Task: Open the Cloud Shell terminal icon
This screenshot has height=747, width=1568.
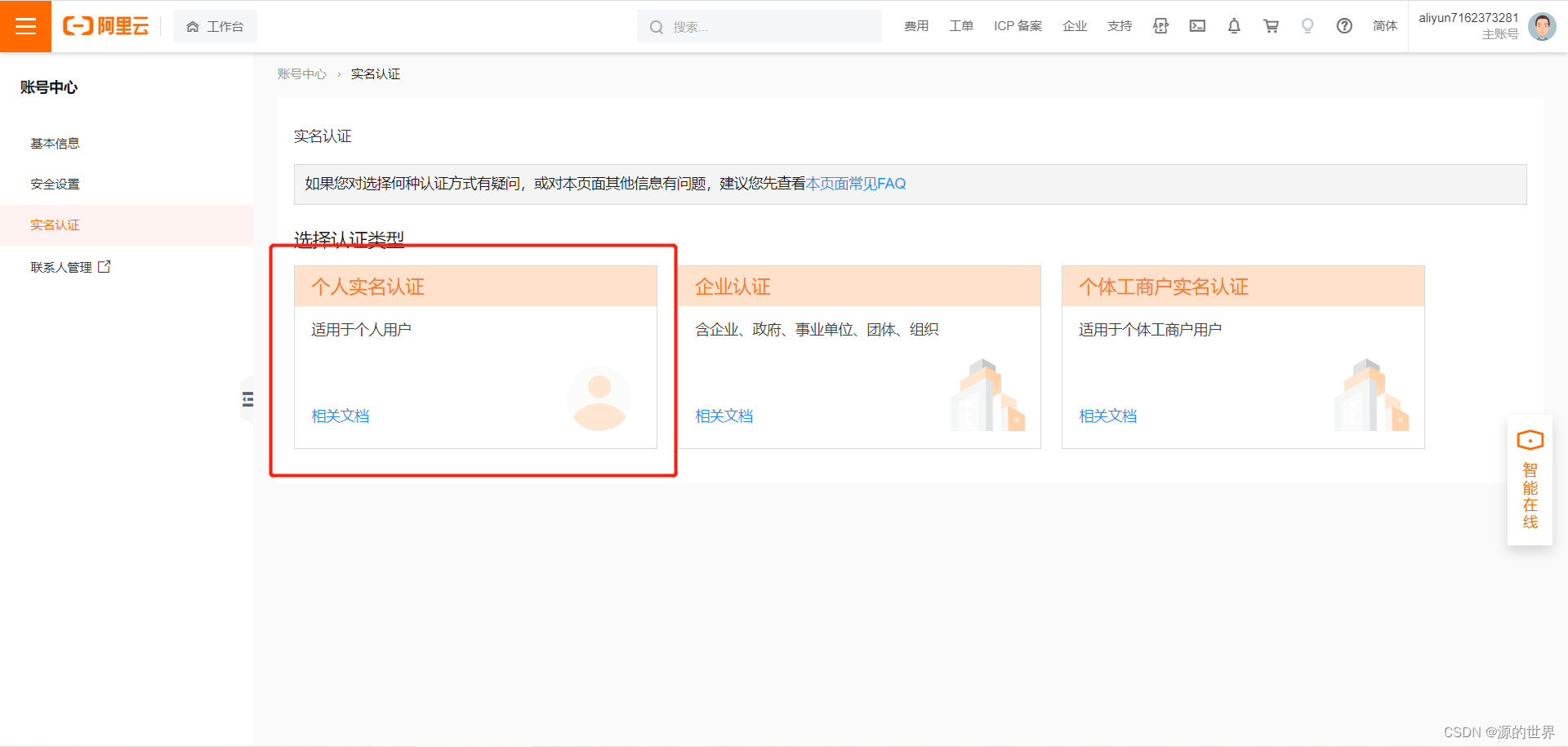Action: (1197, 26)
